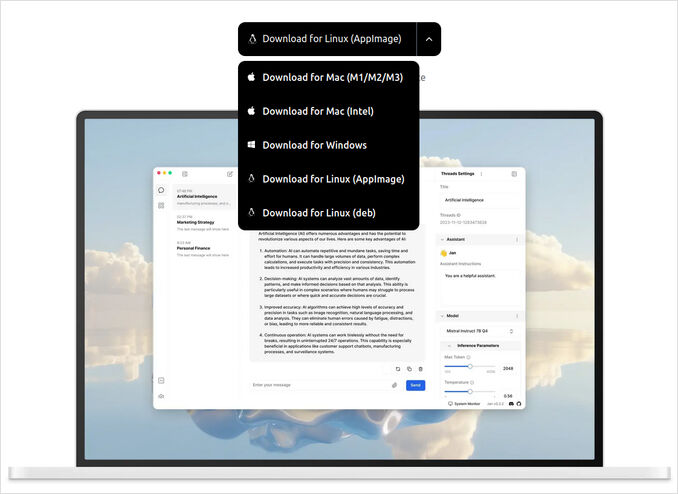Collapse the Assistant section
678x494 pixels.
[442, 239]
